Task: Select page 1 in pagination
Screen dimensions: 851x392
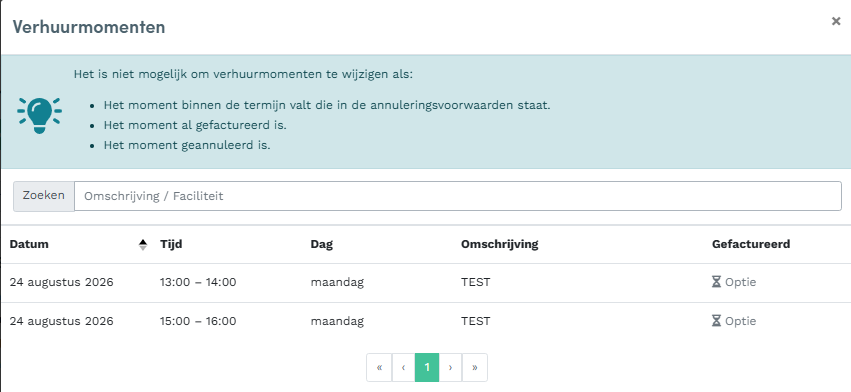Action: [427, 368]
